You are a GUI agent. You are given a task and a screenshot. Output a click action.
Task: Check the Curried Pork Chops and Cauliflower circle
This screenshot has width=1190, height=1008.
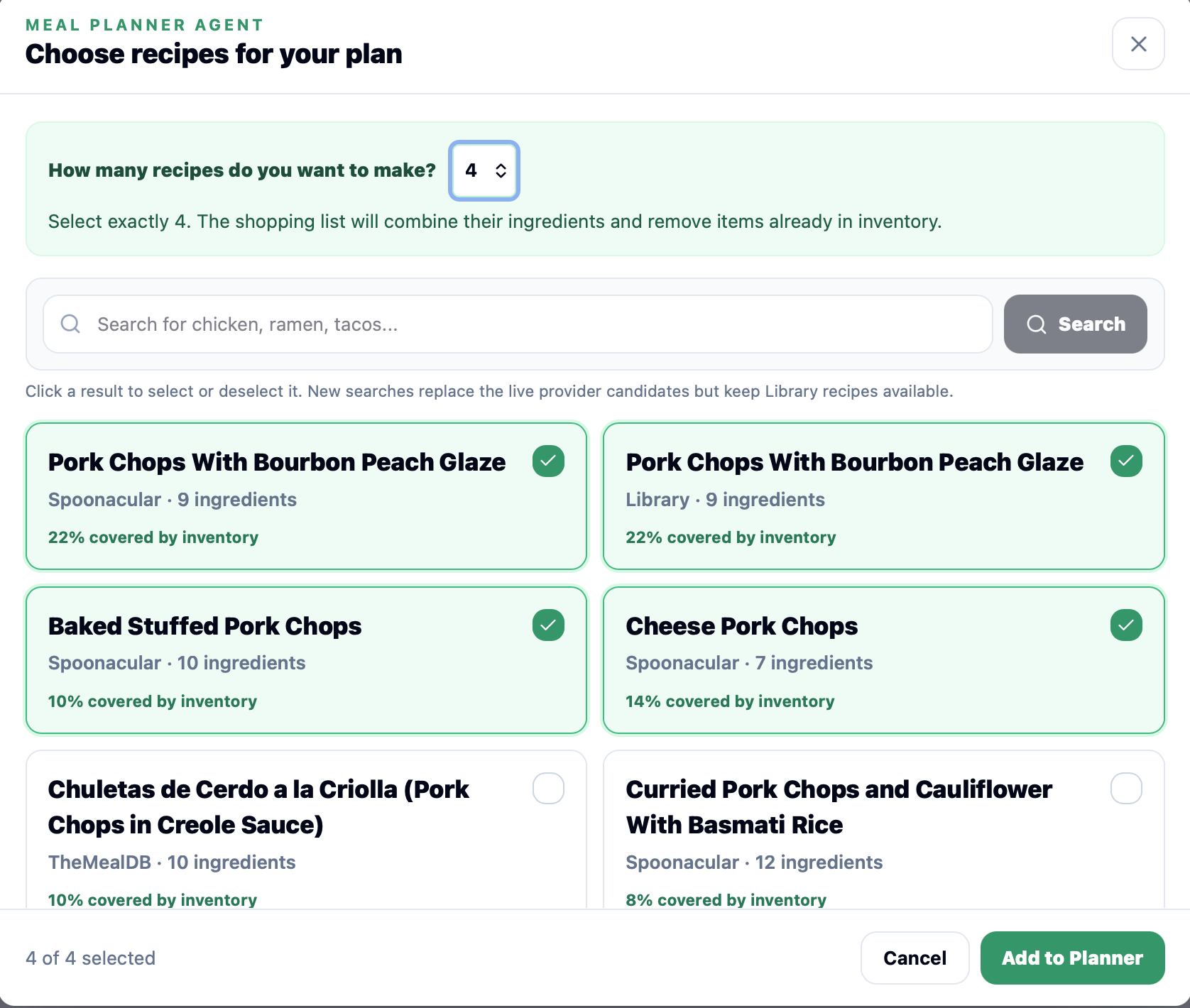pyautogui.click(x=1126, y=789)
